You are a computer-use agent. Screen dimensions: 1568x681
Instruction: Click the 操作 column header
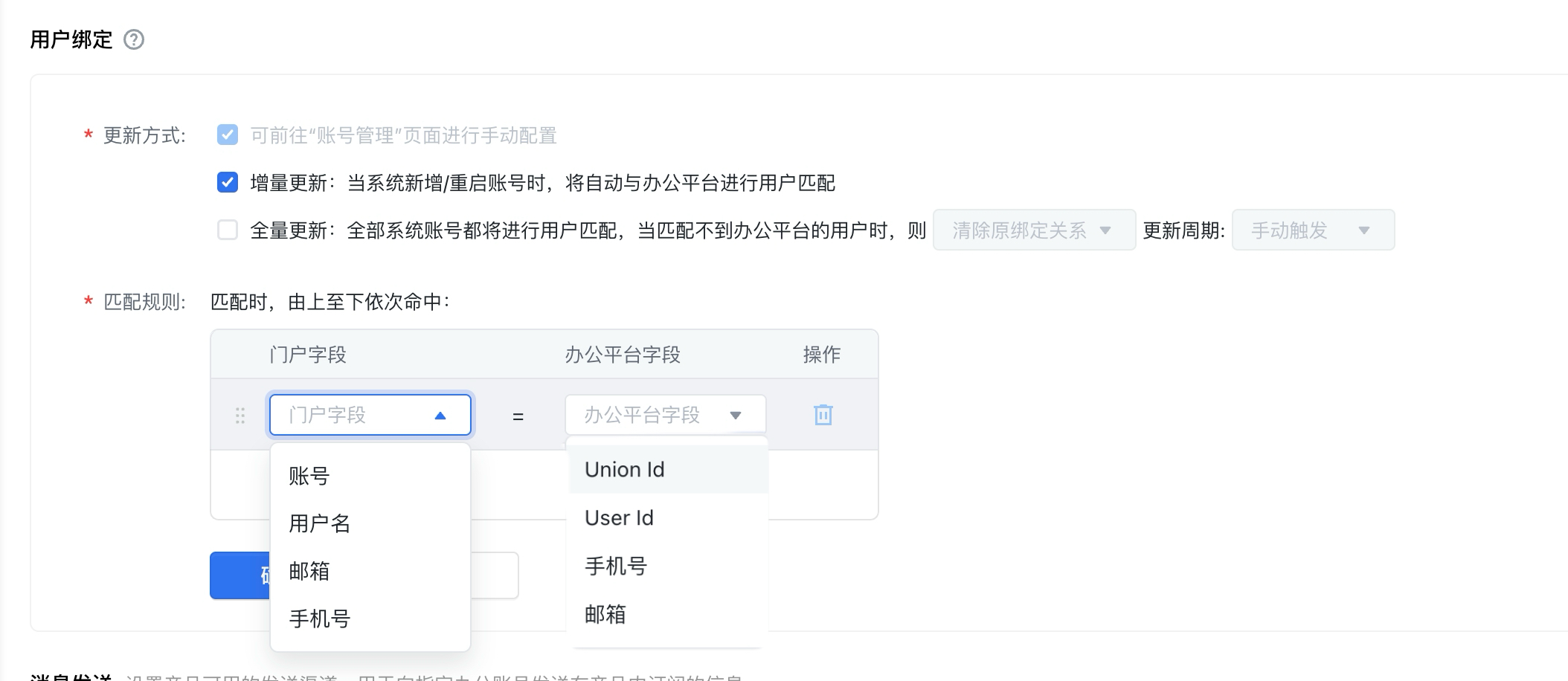tap(822, 355)
